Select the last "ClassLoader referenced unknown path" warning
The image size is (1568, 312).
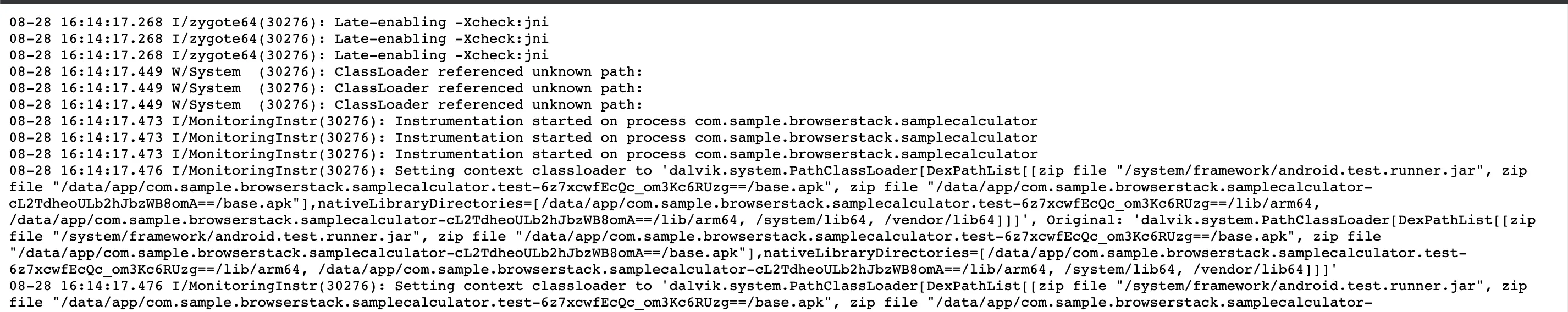click(488, 104)
